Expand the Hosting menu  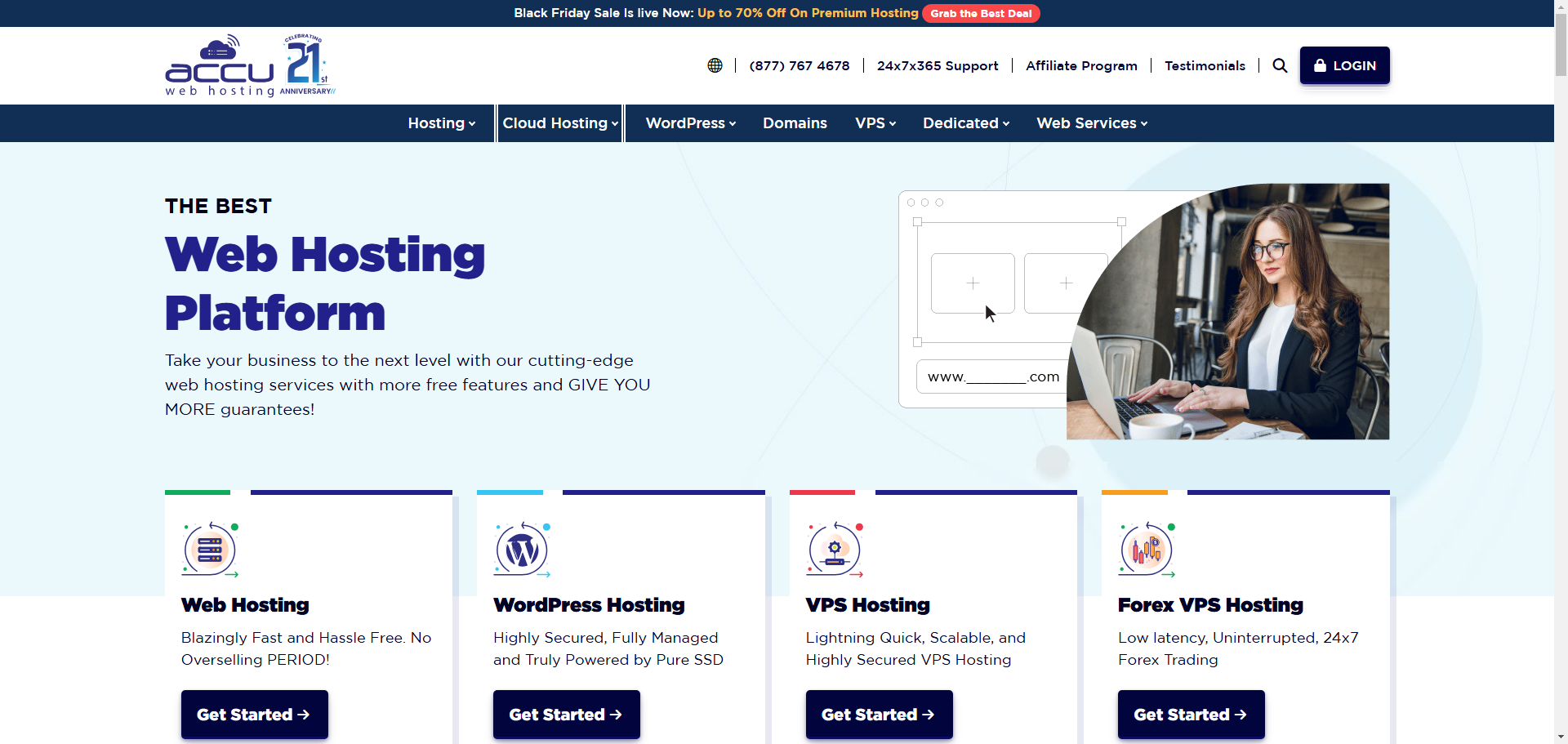coord(442,123)
